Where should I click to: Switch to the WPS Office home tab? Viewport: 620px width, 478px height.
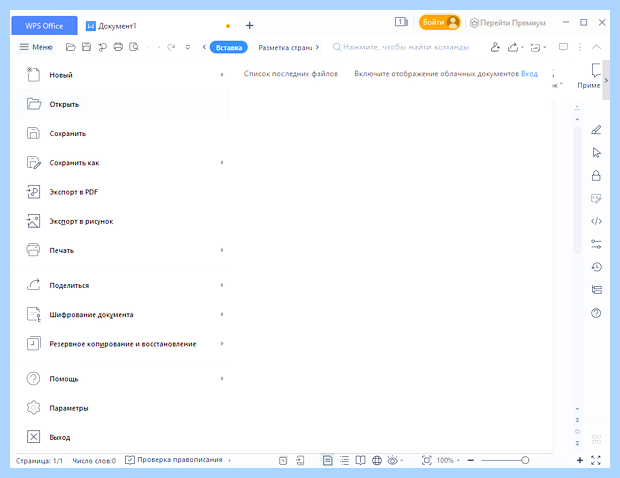pyautogui.click(x=44, y=26)
